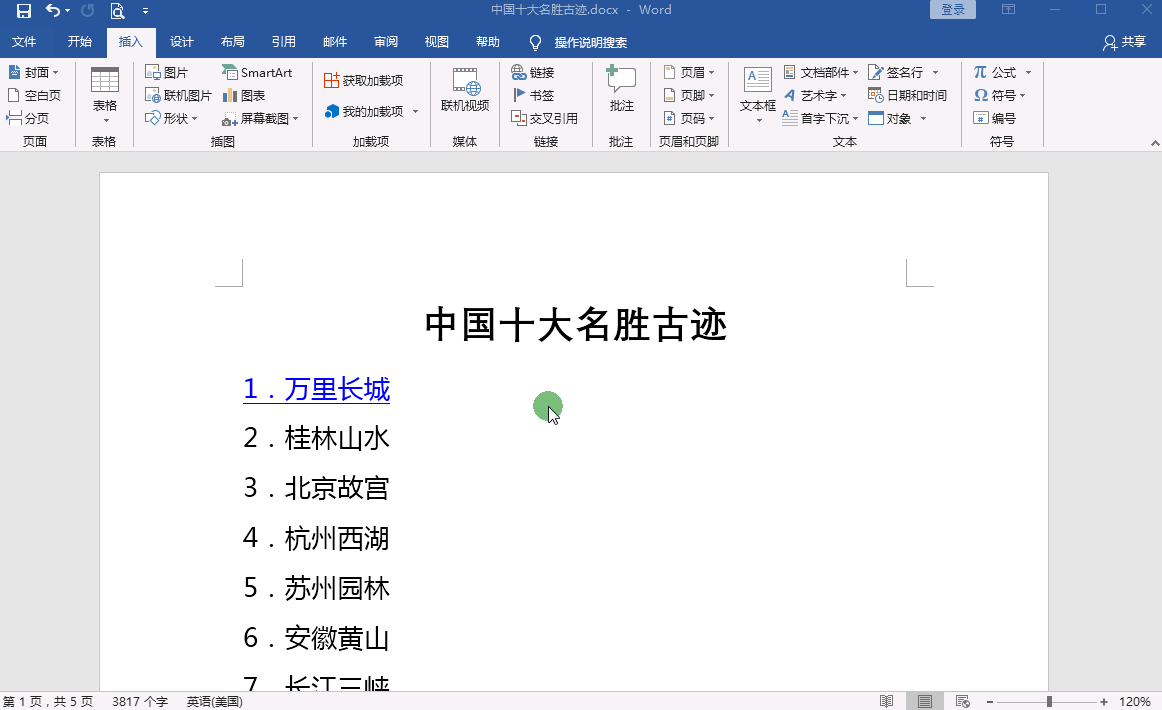Insert a number (编号)

pos(995,119)
